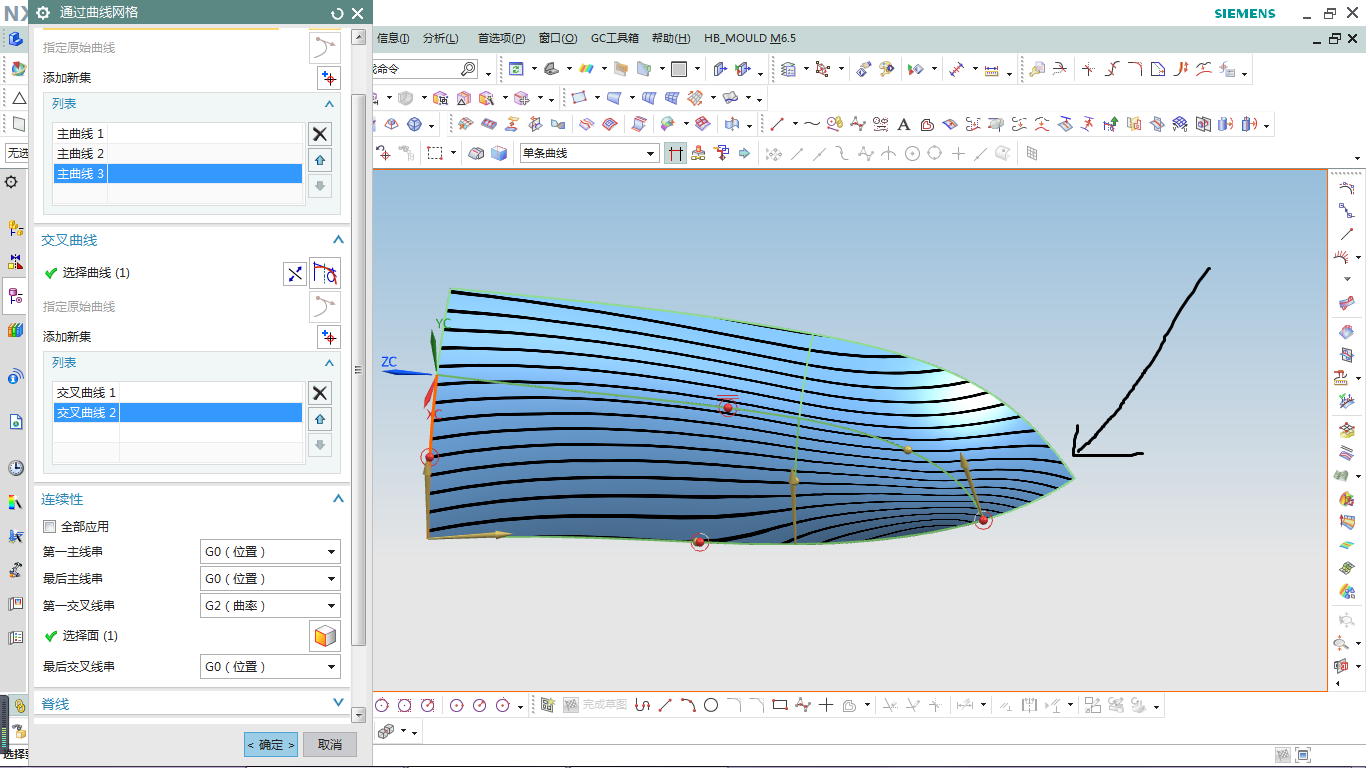Image resolution: width=1366 pixels, height=768 pixels.
Task: Select 交叉曲线 1 in the list
Action: click(178, 393)
